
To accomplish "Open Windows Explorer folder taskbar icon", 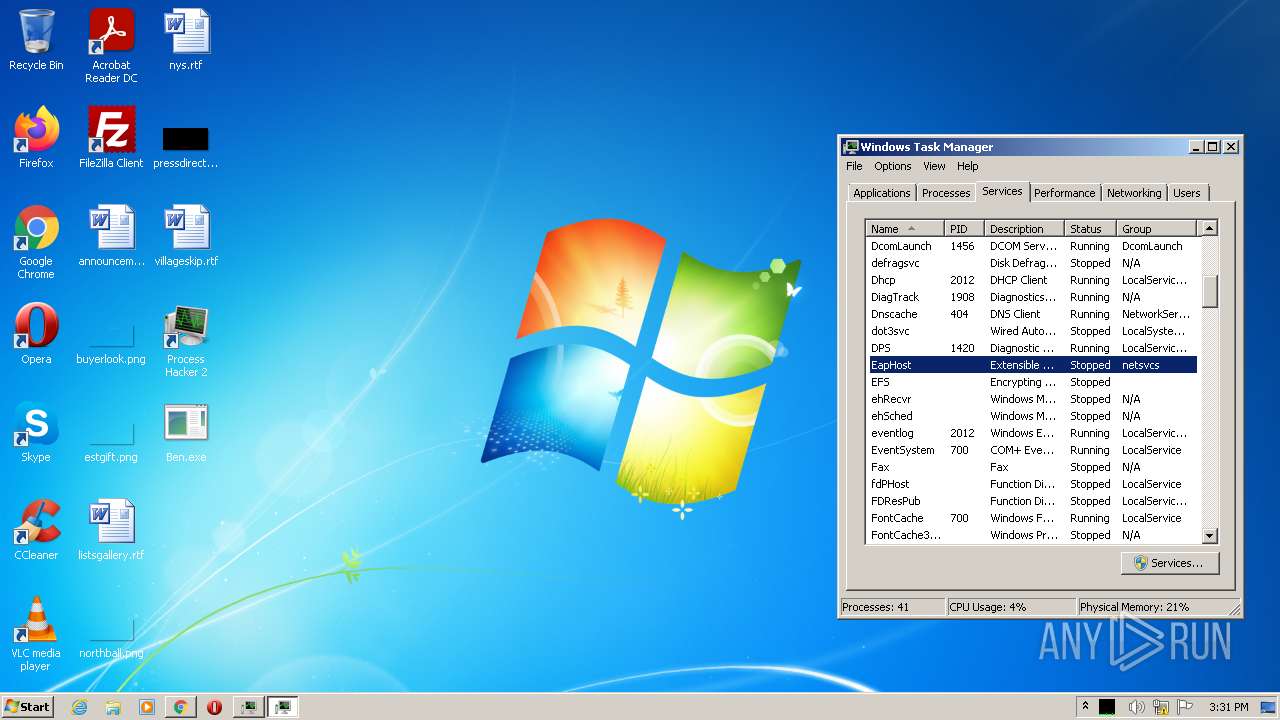I will 113,707.
